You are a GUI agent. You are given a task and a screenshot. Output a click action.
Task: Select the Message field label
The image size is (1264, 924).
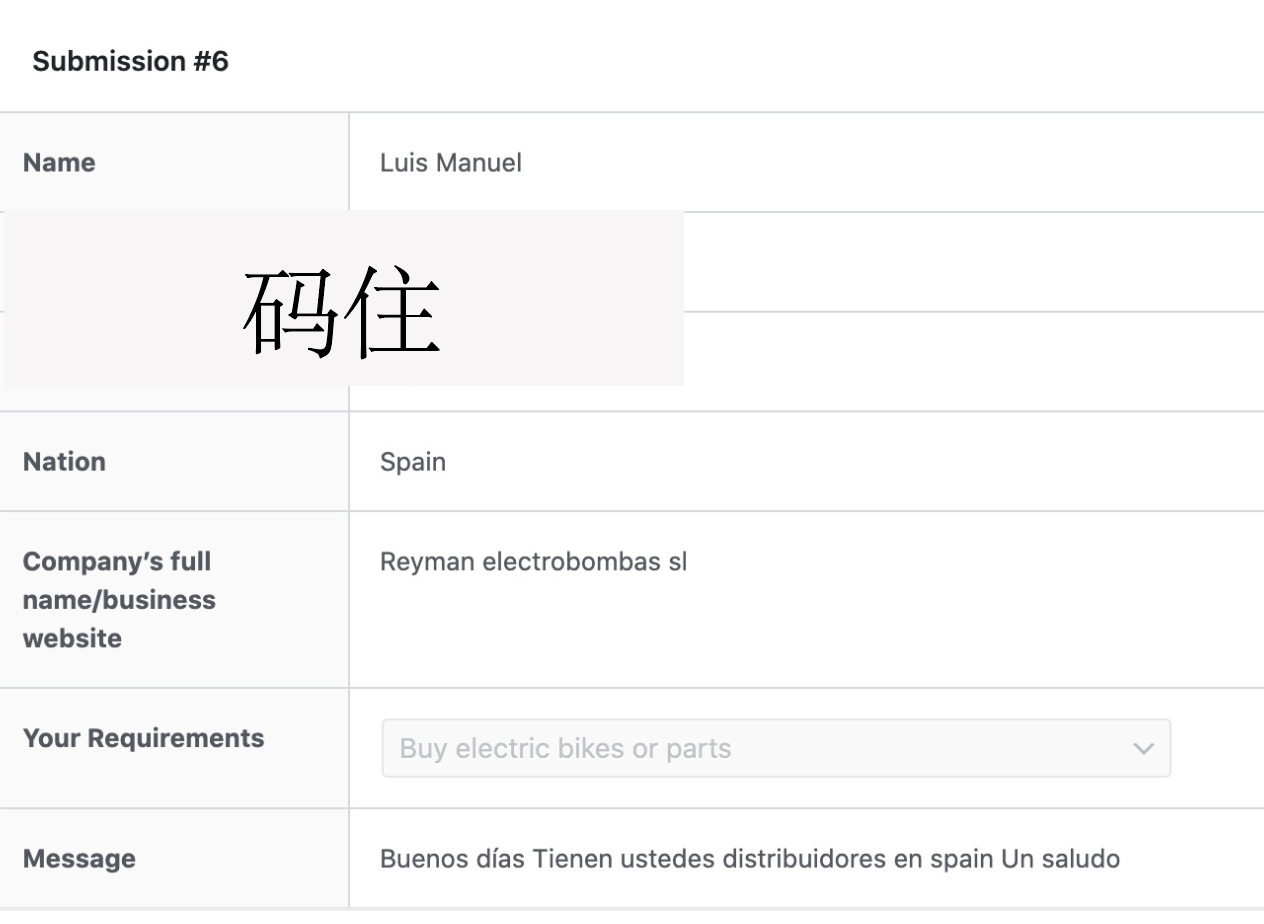coord(79,859)
